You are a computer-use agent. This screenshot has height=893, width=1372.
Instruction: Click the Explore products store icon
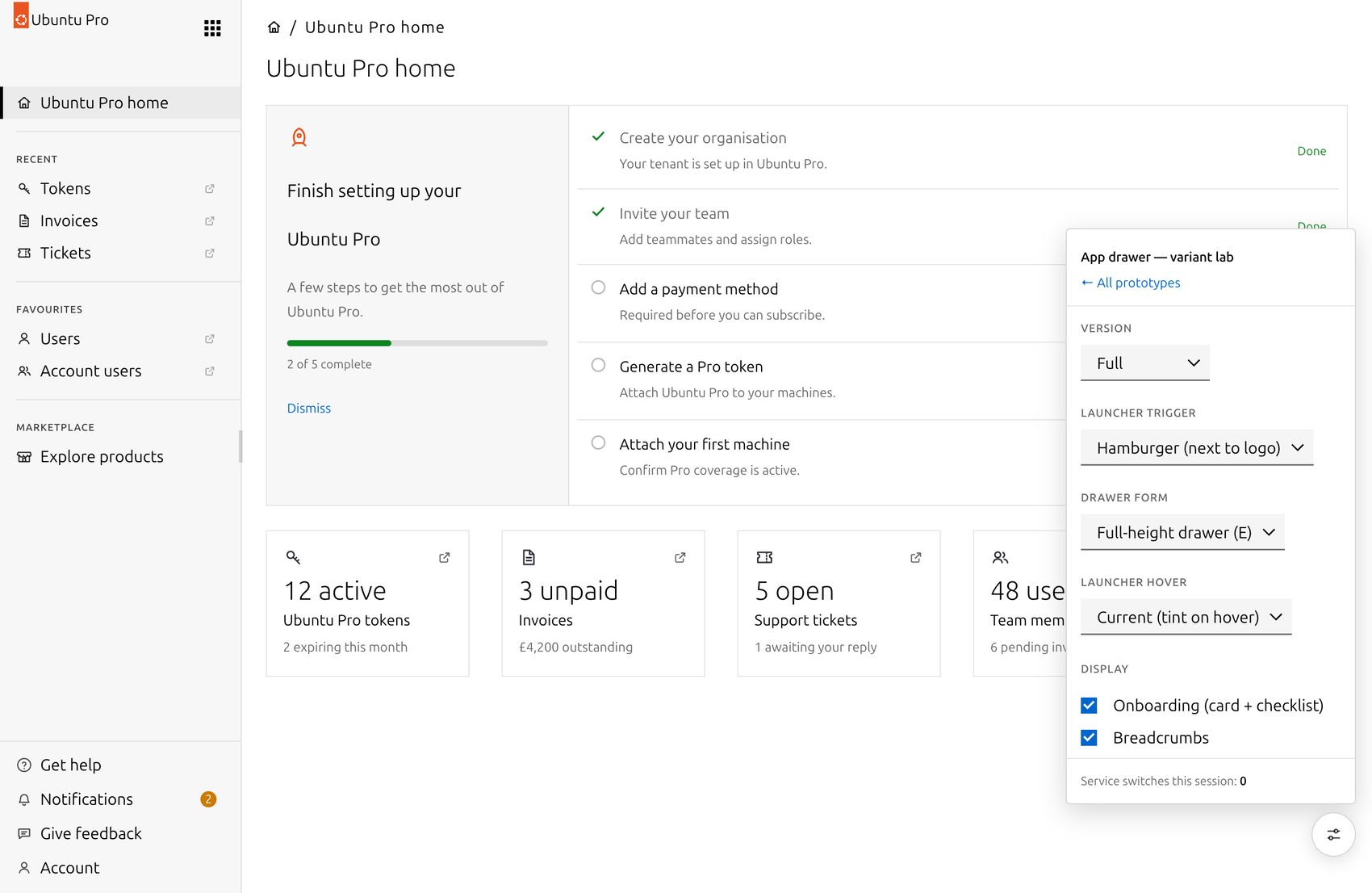[24, 456]
